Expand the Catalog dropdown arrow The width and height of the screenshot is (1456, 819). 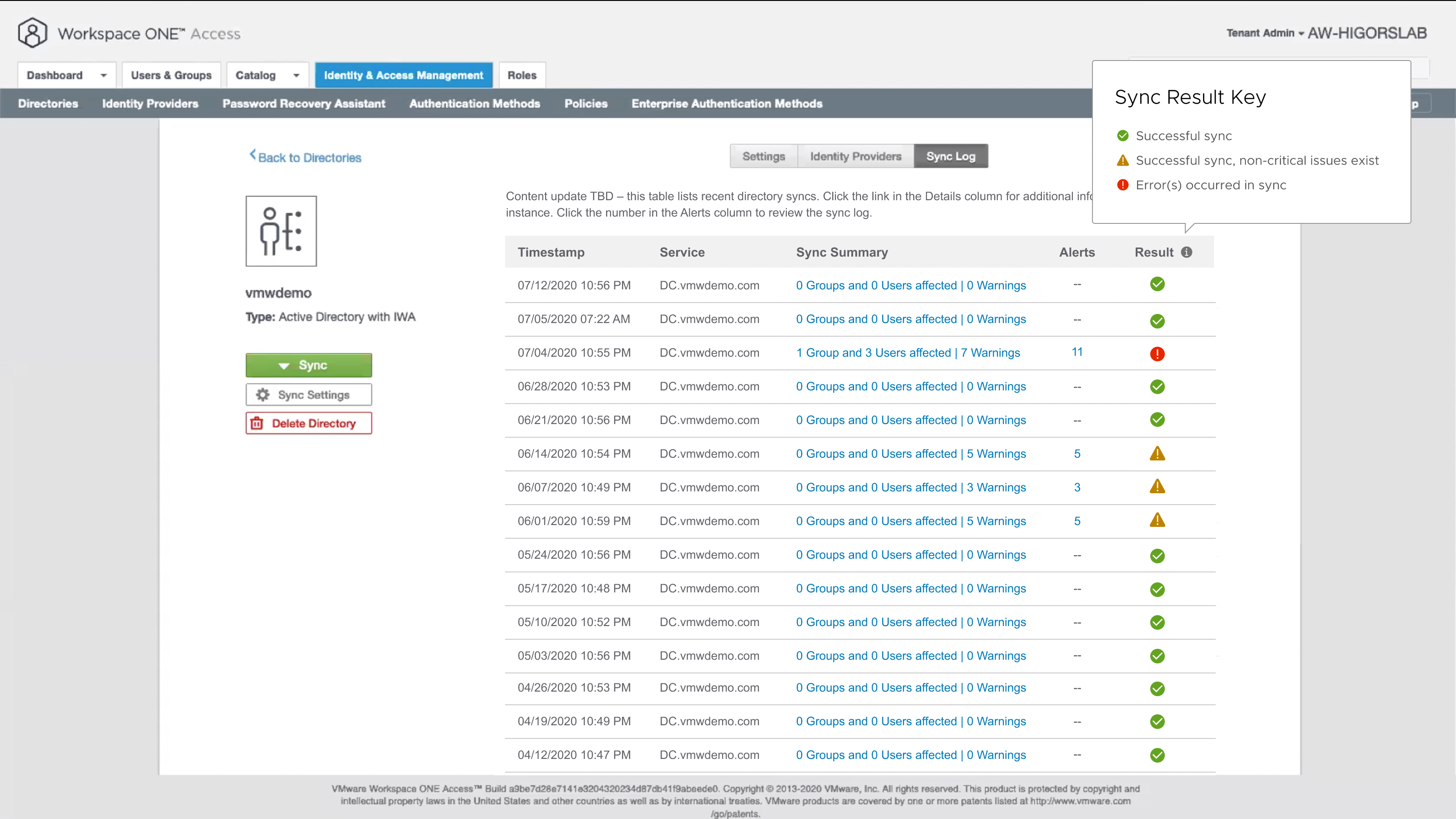coord(296,75)
